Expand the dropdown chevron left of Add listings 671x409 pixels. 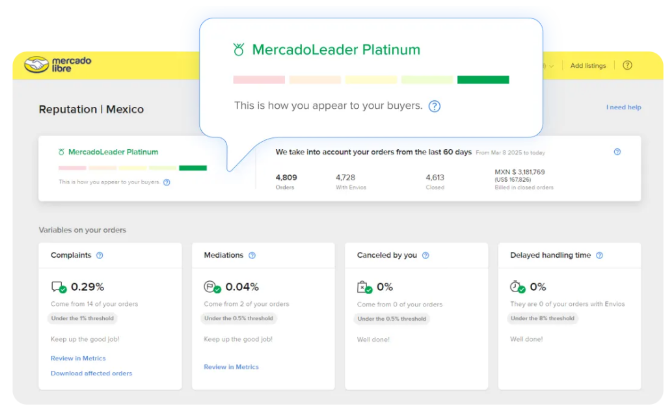tap(552, 66)
